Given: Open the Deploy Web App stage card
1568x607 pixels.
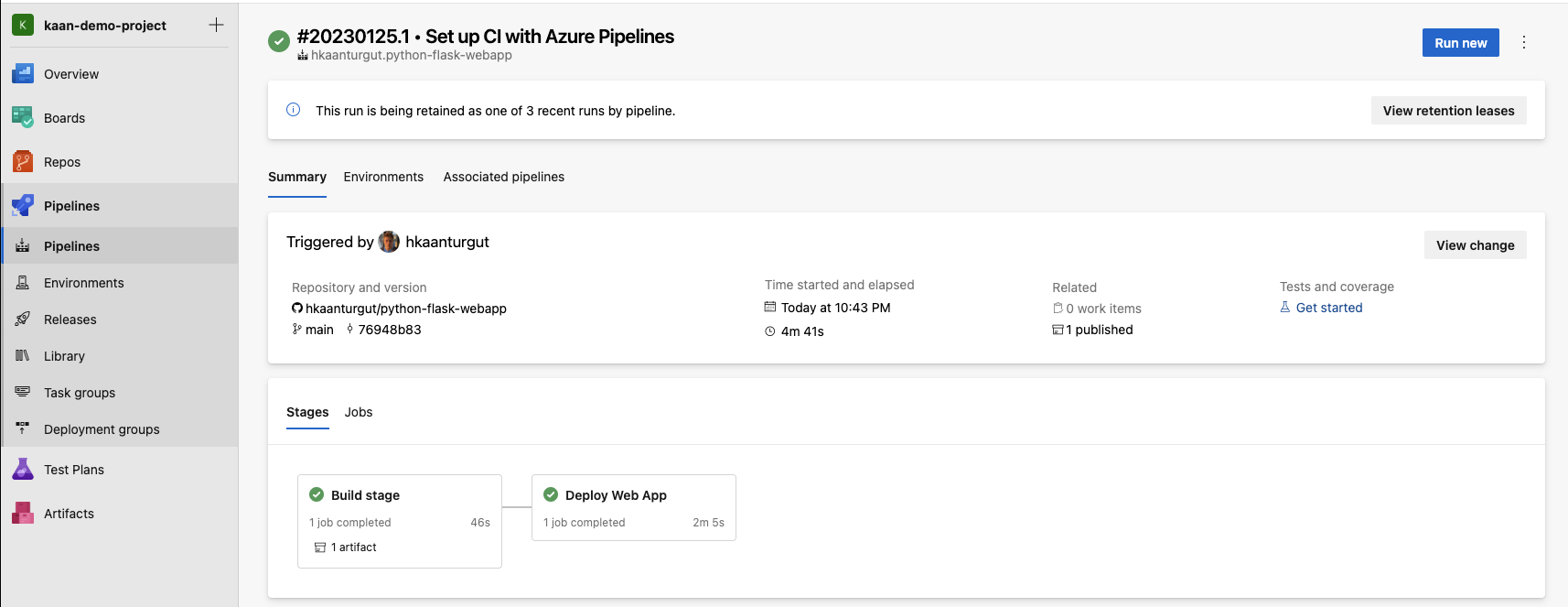Looking at the screenshot, I should [633, 496].
